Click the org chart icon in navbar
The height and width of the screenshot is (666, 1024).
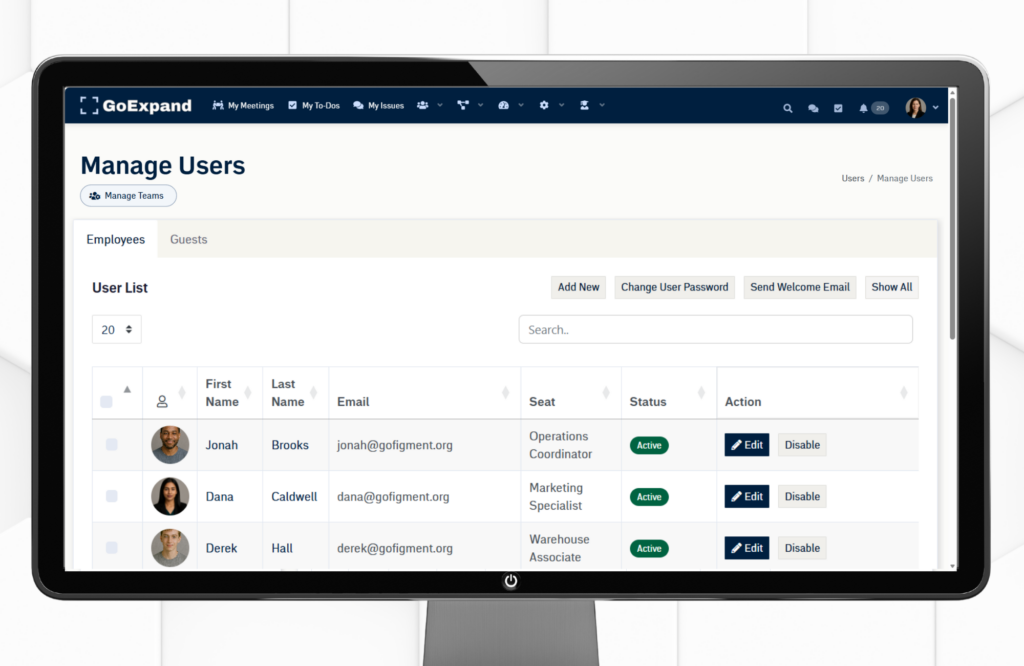(x=463, y=105)
